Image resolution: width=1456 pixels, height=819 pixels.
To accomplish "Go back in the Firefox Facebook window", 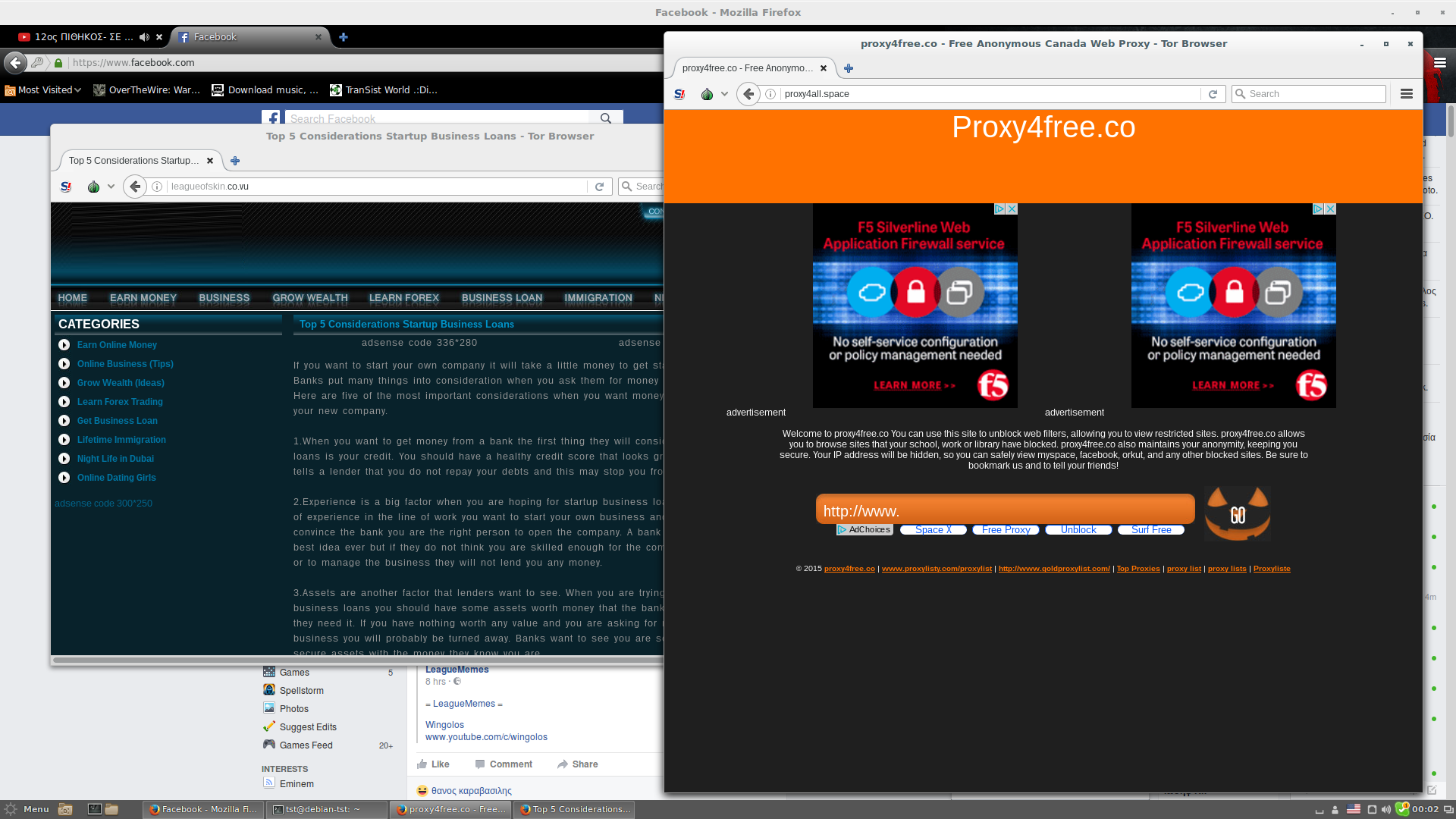I will pyautogui.click(x=16, y=63).
